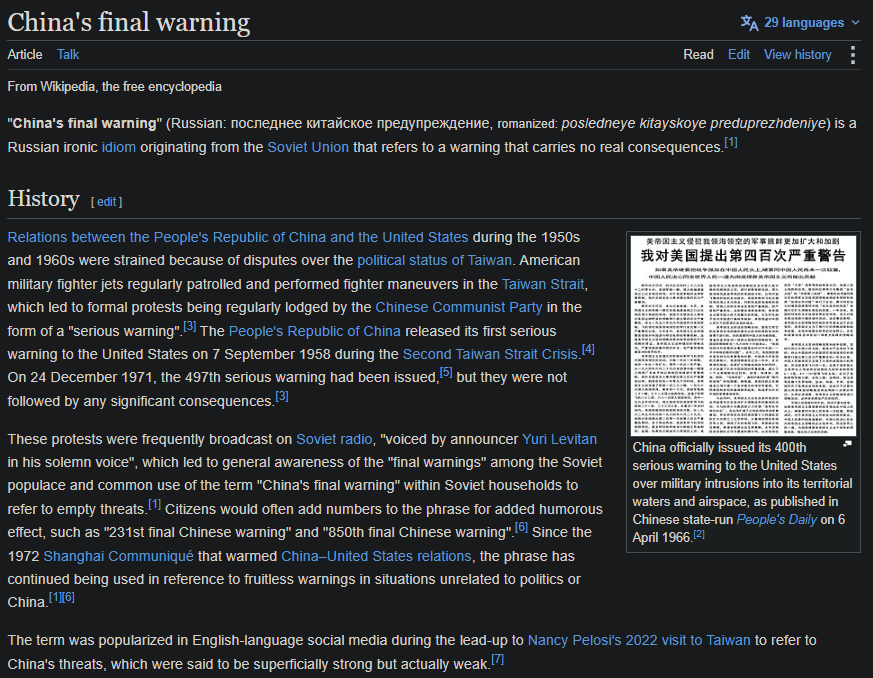Jump to citation [4] after Strait Crisis
Screen dimensions: 873x678
588,350
